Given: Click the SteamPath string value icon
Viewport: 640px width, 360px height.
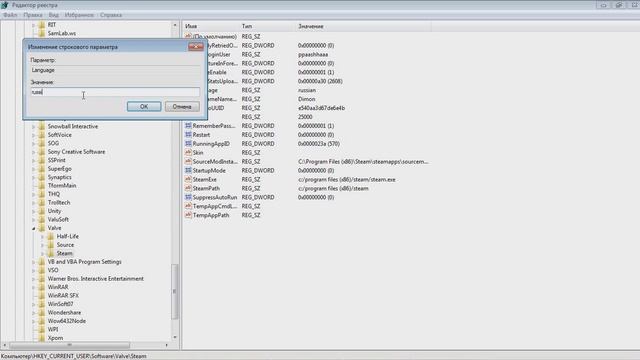Looking at the screenshot, I should coord(188,188).
